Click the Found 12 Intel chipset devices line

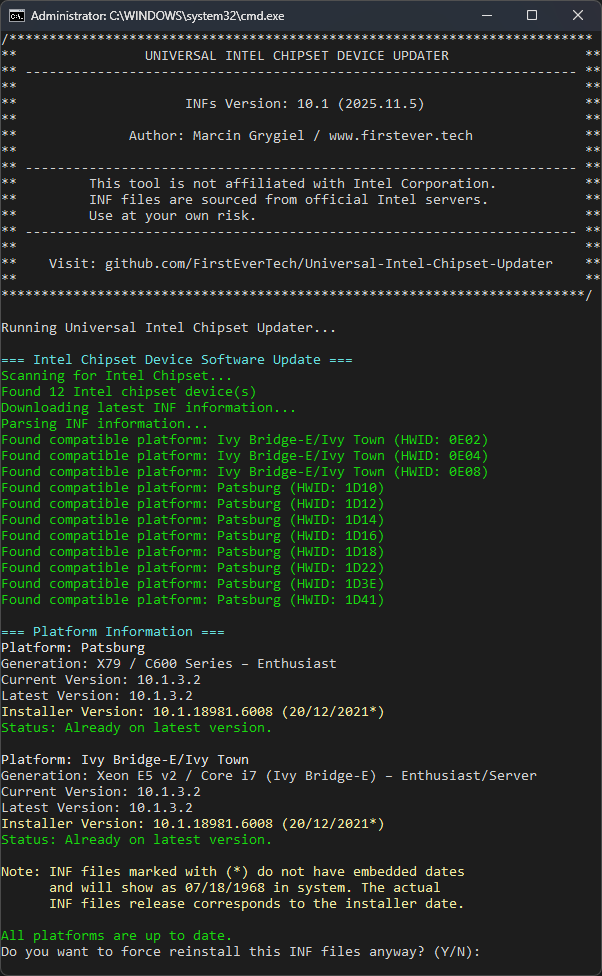[x=128, y=391]
